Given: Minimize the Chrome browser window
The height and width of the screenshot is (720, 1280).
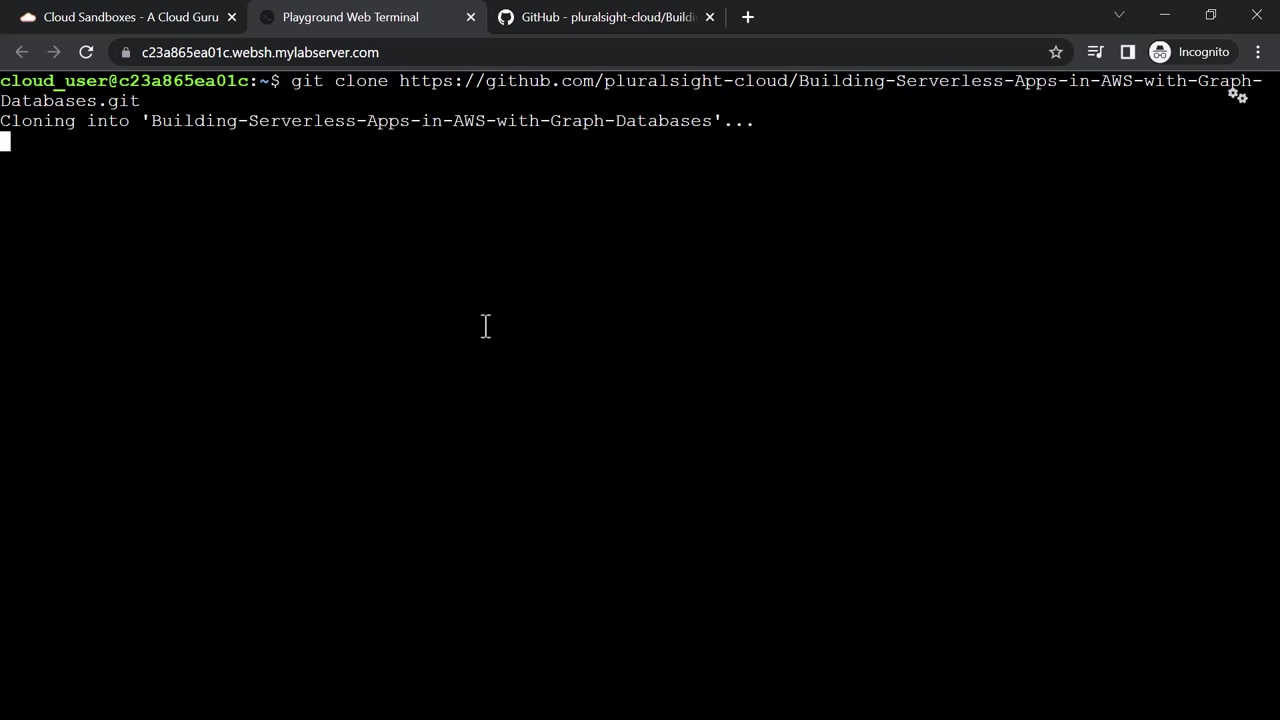Looking at the screenshot, I should [x=1165, y=15].
